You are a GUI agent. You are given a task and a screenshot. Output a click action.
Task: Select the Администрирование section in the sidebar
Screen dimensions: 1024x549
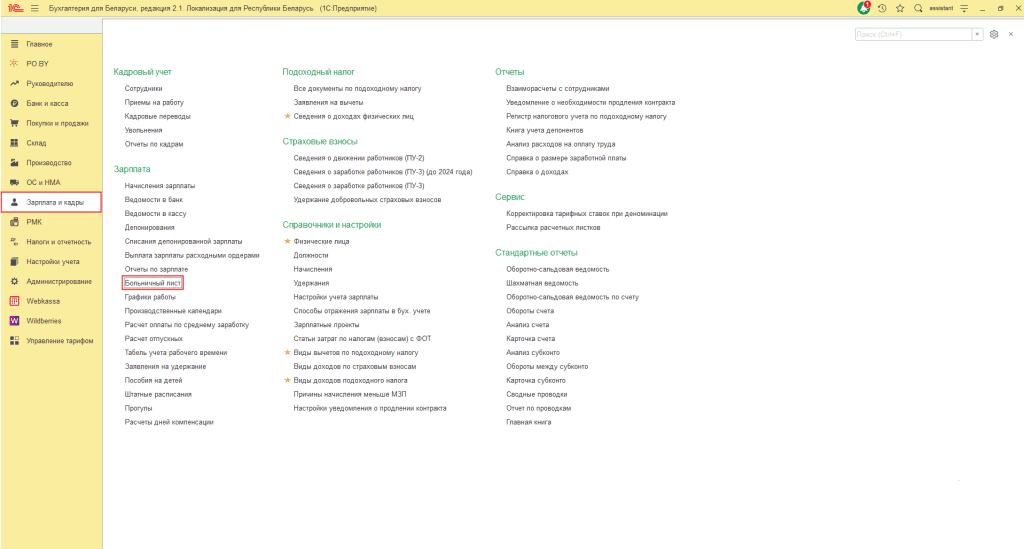(x=59, y=281)
